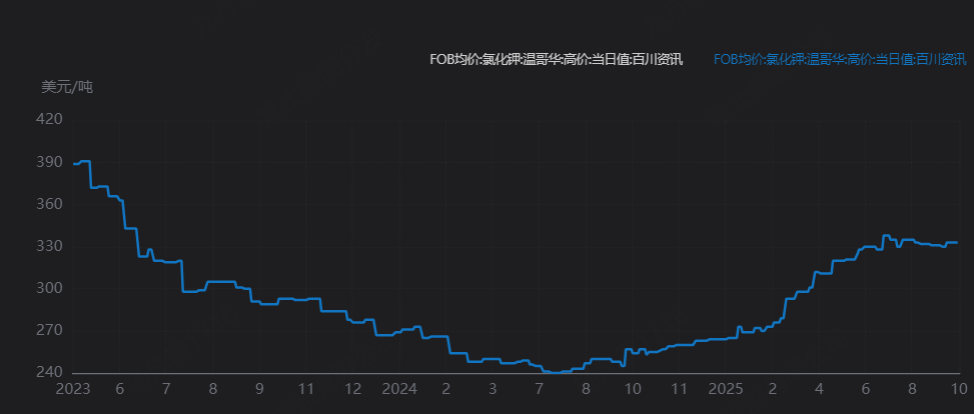Toggle the white-text FOB均价 氯化钾 legend entry
Image resolution: width=974 pixels, height=414 pixels.
tap(556, 60)
